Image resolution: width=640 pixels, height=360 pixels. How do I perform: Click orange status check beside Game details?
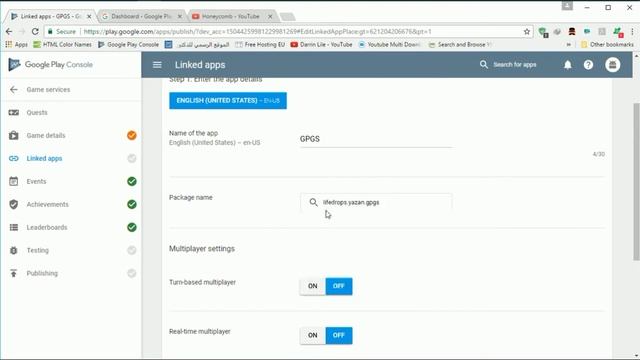[131, 135]
